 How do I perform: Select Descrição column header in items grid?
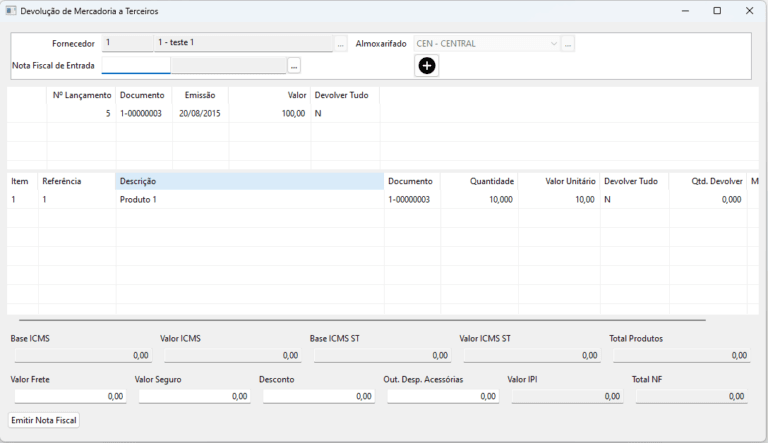[250, 181]
